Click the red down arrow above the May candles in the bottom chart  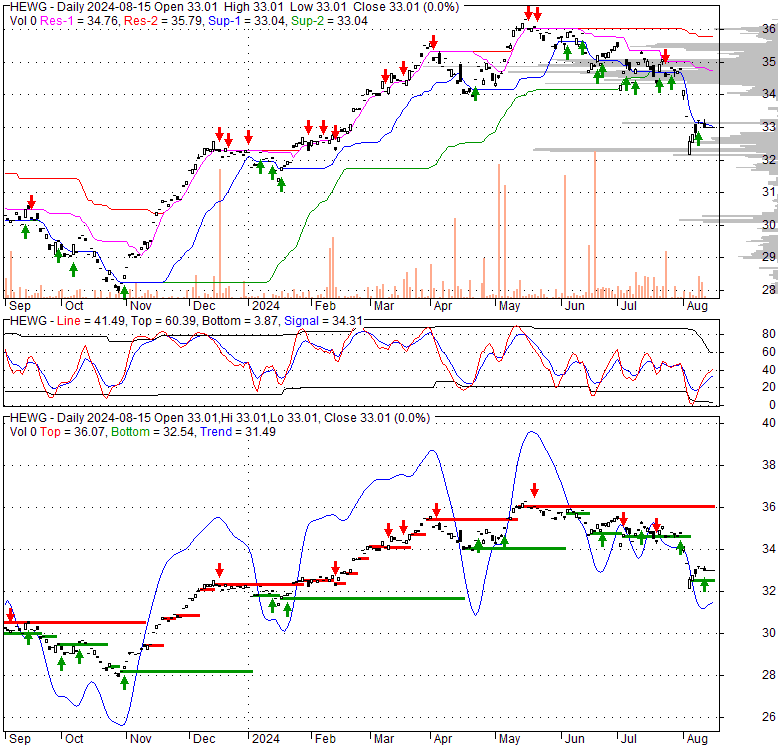click(x=534, y=490)
